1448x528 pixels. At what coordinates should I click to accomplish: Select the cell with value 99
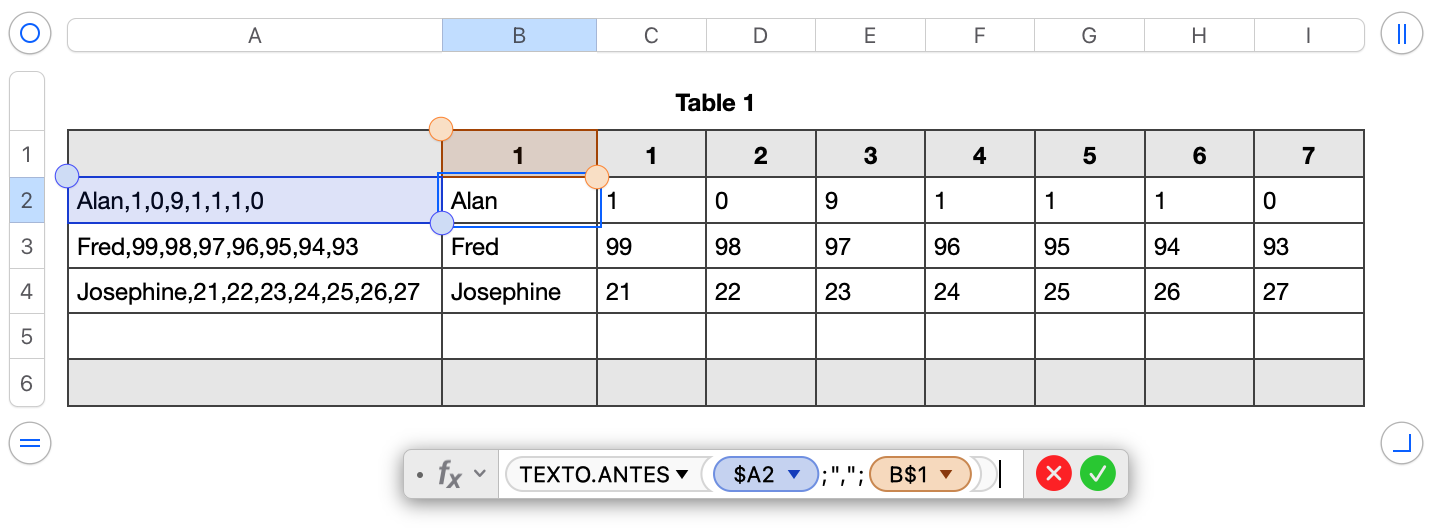pos(651,246)
